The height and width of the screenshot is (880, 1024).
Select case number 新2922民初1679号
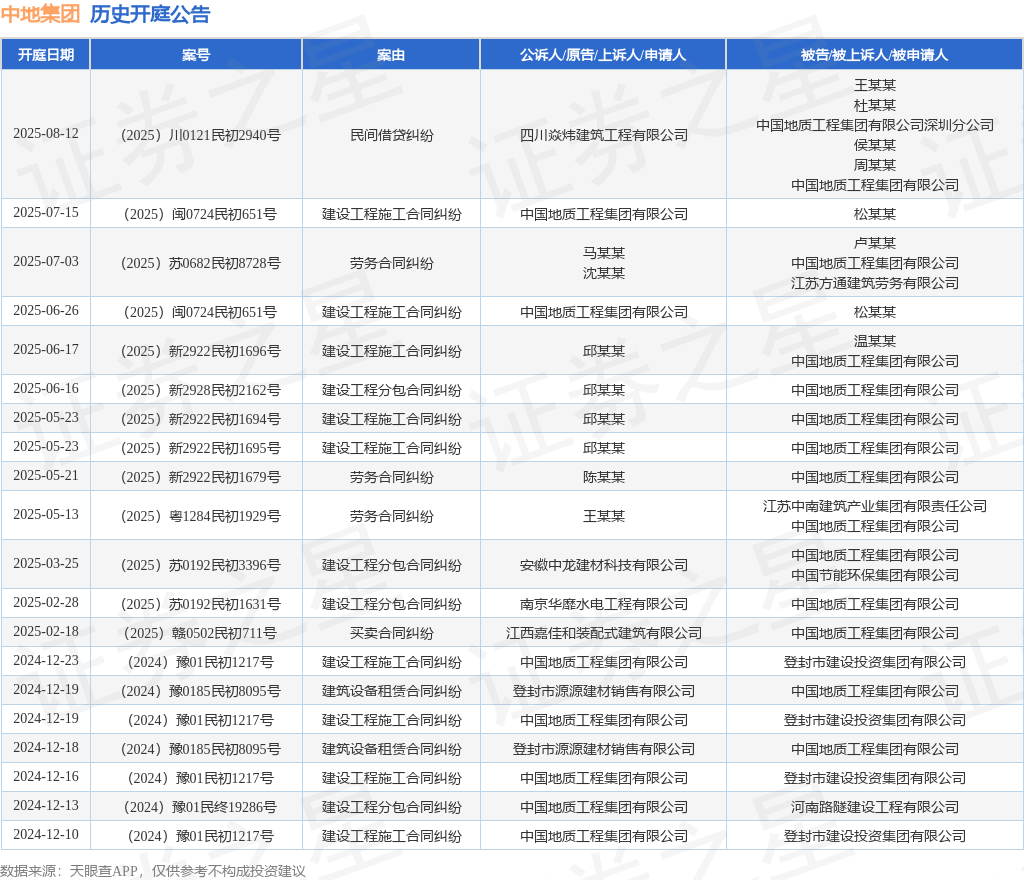pos(200,477)
